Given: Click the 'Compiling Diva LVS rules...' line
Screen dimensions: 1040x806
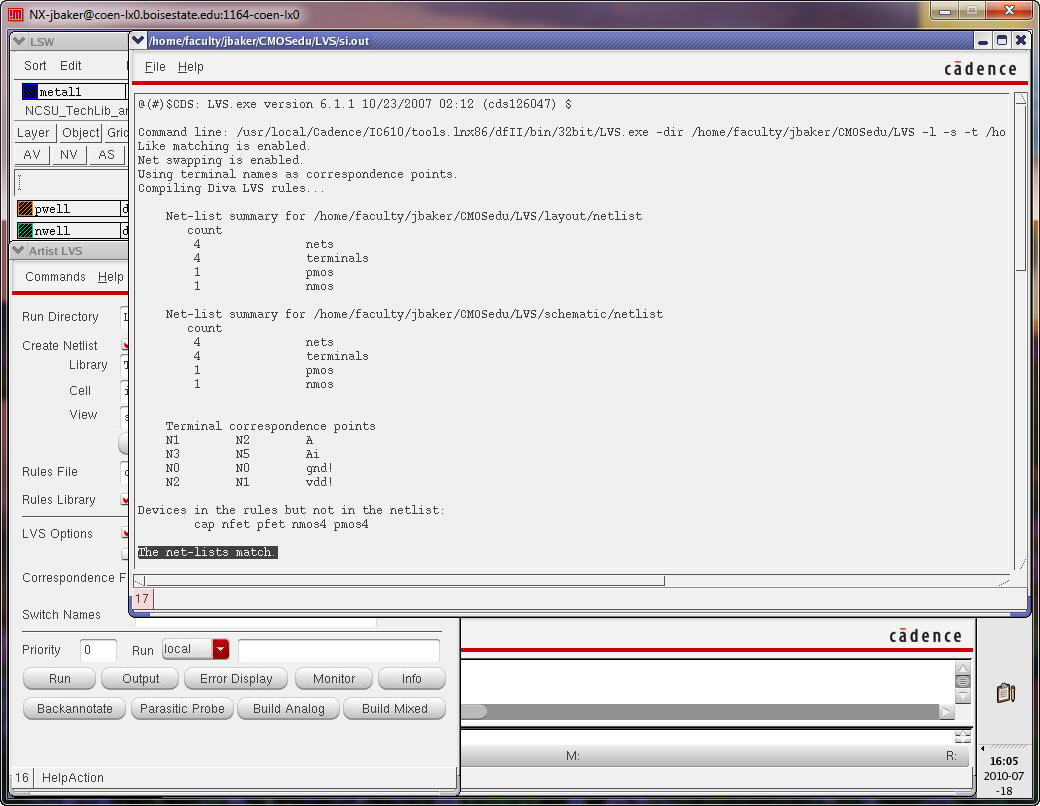Looking at the screenshot, I should click(x=231, y=188).
